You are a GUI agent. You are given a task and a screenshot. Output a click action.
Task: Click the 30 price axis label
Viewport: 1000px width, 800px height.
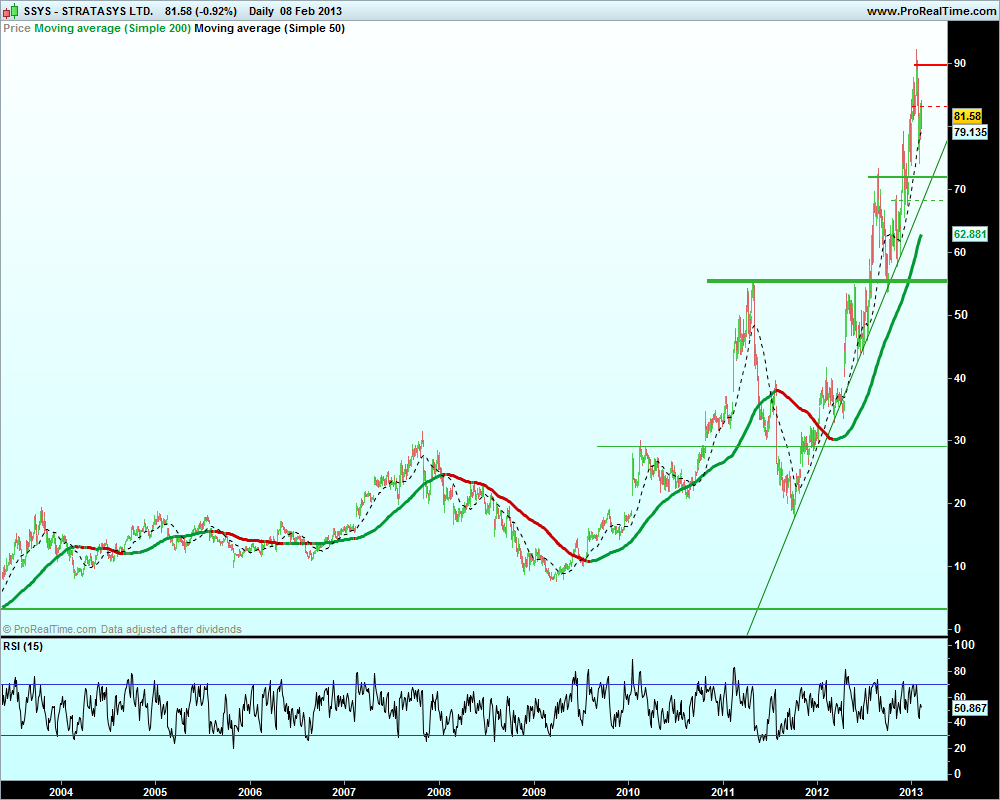click(x=960, y=440)
